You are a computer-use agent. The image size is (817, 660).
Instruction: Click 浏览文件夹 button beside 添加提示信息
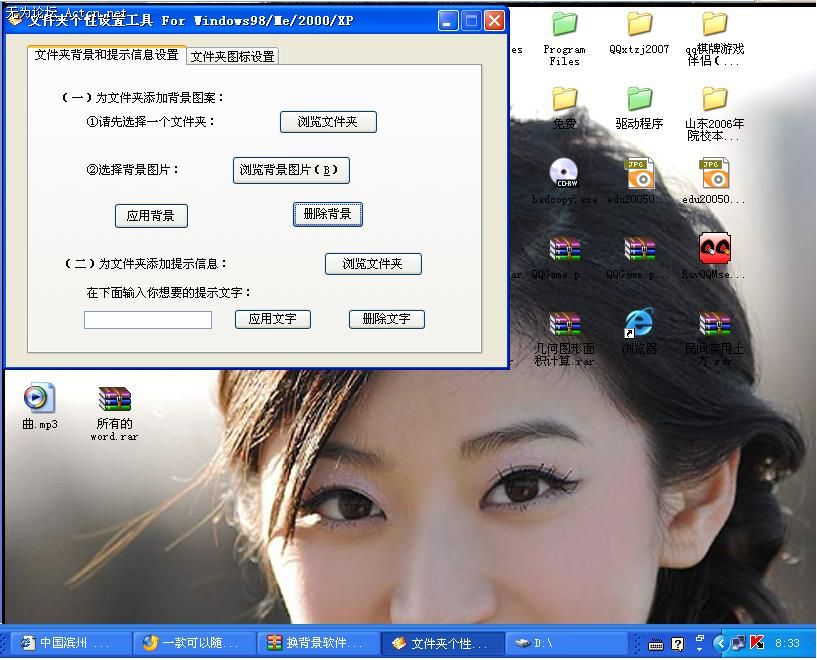pos(373,264)
